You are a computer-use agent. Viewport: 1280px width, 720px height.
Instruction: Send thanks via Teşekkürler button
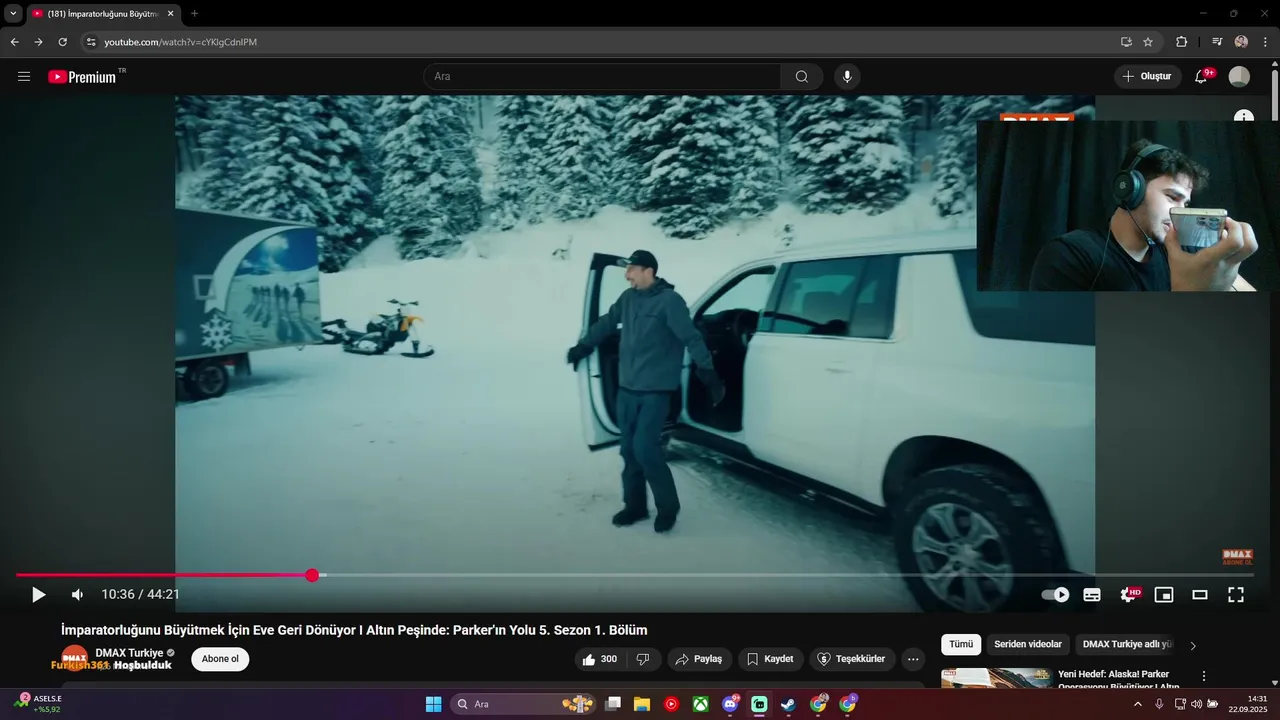tap(852, 659)
